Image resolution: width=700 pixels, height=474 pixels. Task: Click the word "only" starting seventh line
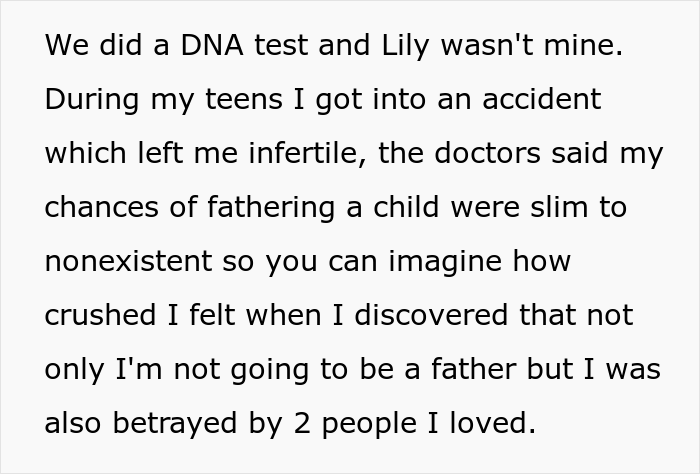72,369
